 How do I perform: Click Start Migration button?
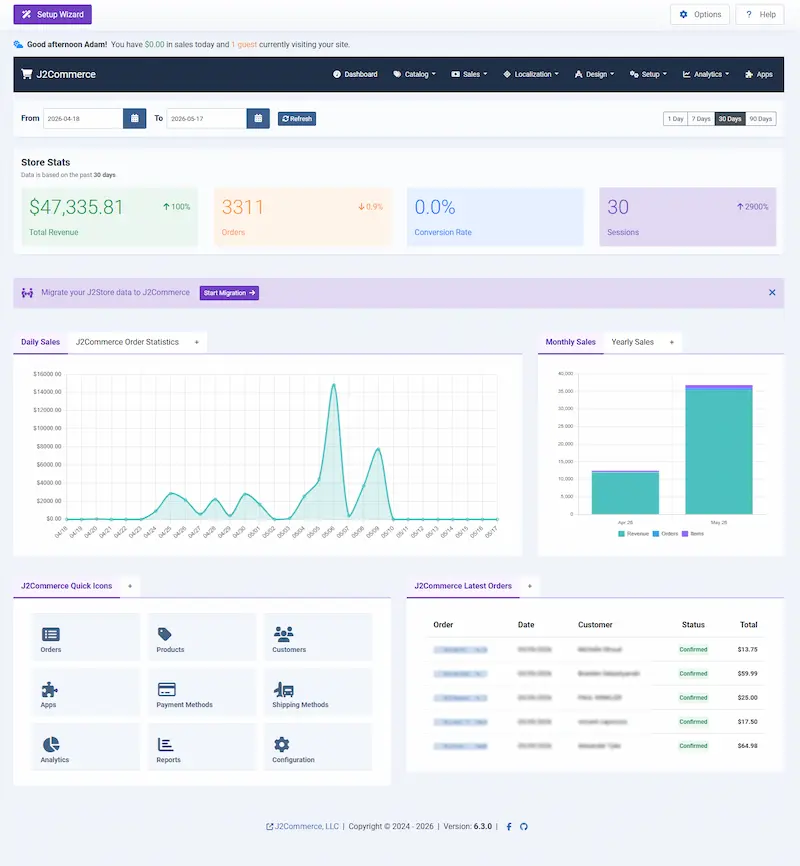click(229, 293)
